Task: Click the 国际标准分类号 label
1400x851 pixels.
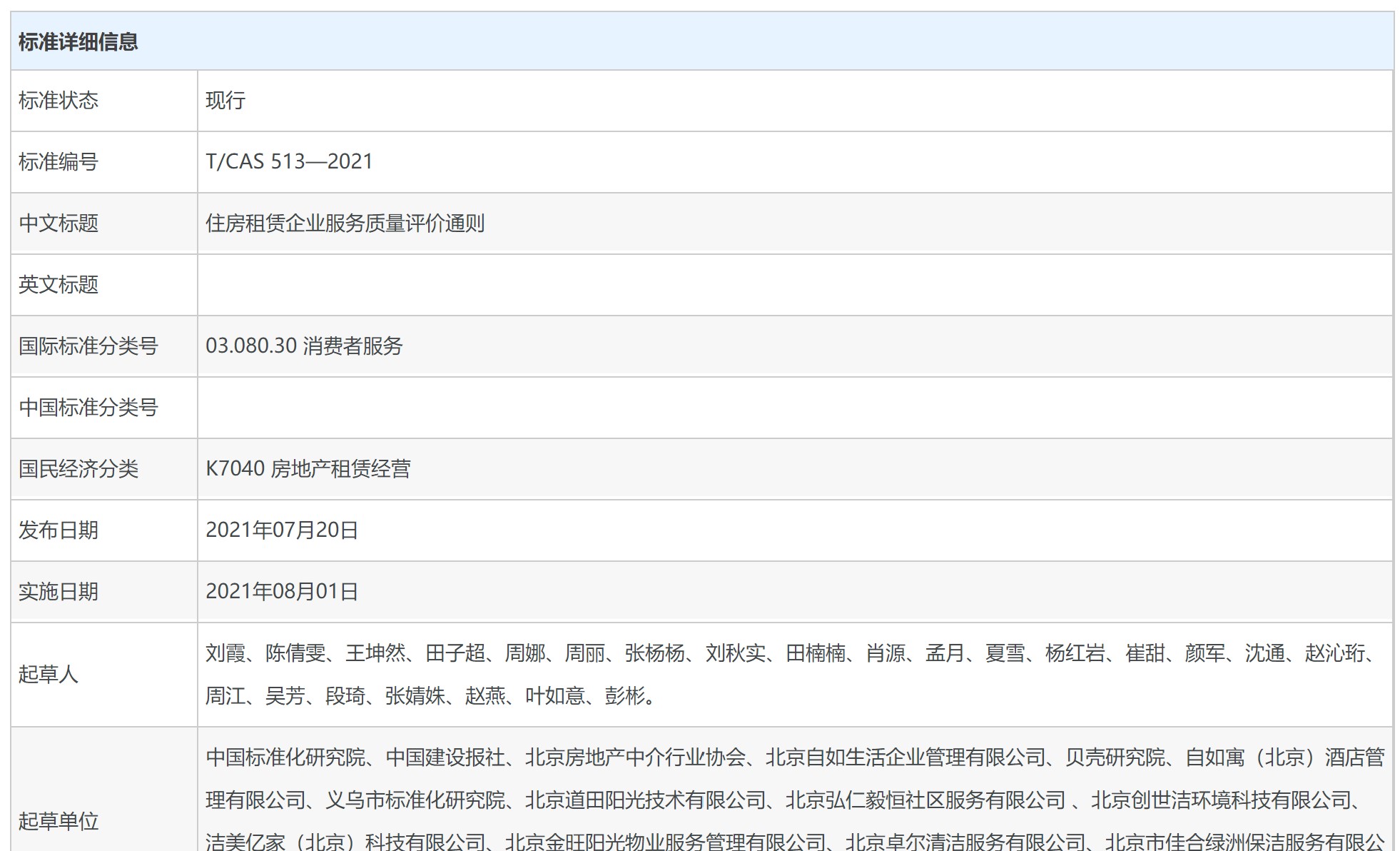Action: [88, 346]
